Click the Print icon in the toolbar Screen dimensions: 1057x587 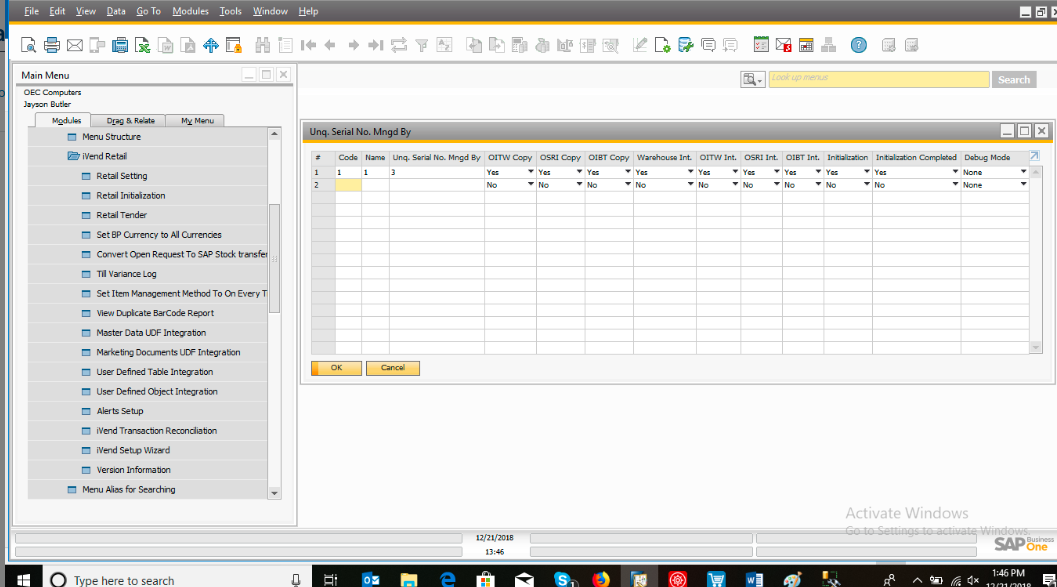(x=52, y=45)
